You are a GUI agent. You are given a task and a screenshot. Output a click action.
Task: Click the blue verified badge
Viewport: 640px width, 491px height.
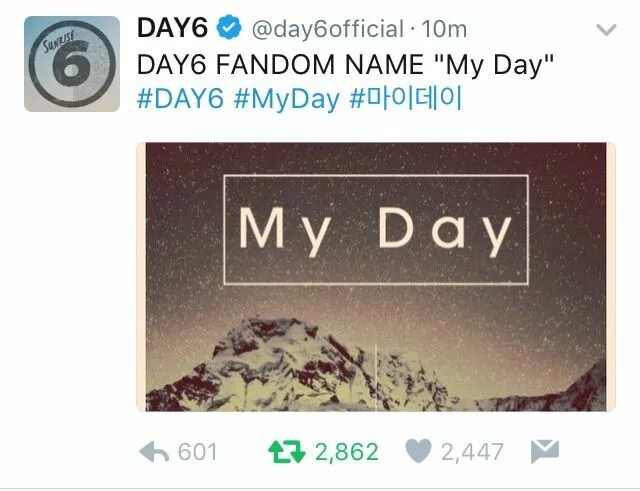coord(229,28)
